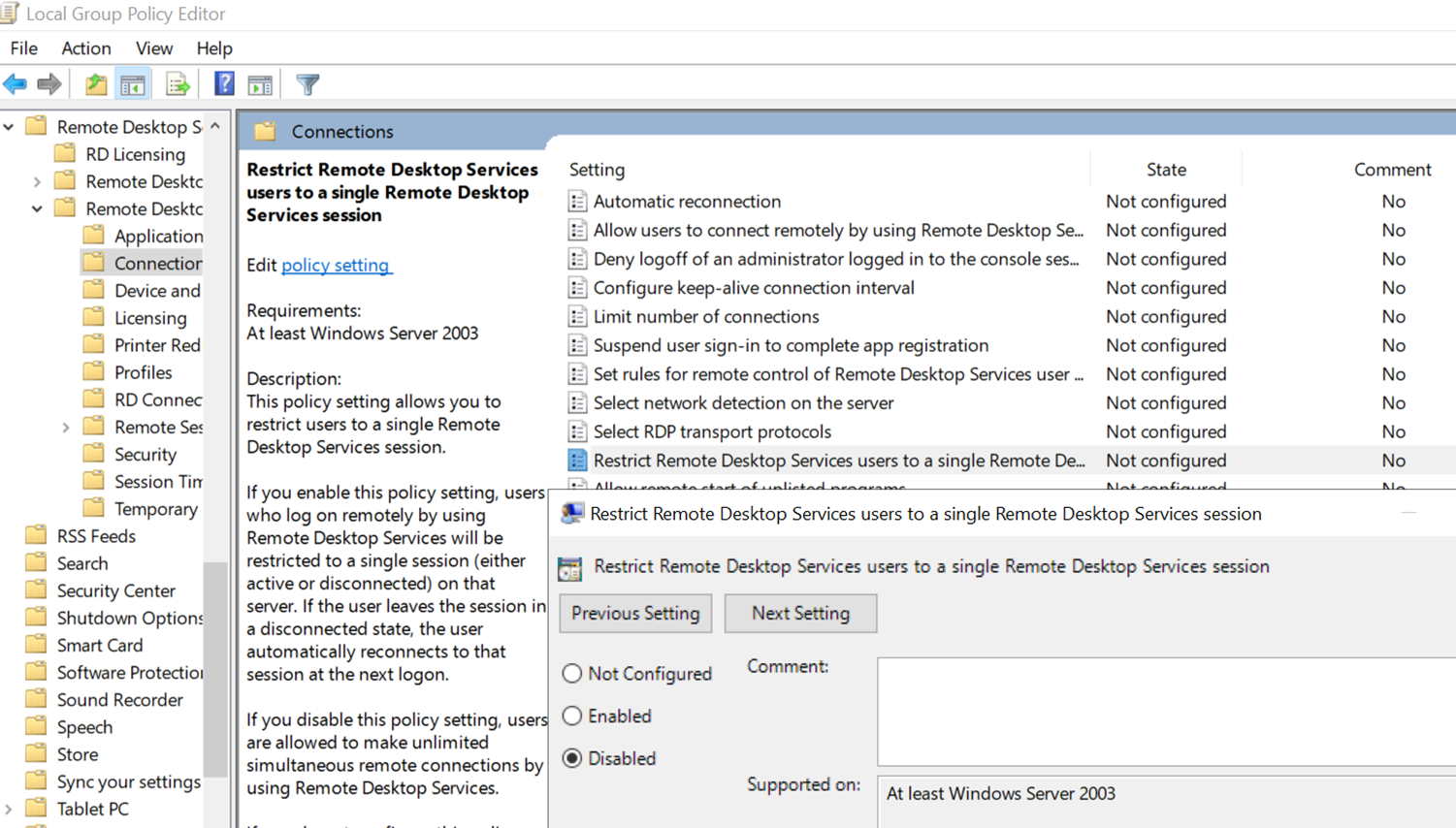Sort by the Setting column header
Image resolution: width=1456 pixels, height=828 pixels.
pyautogui.click(x=598, y=170)
